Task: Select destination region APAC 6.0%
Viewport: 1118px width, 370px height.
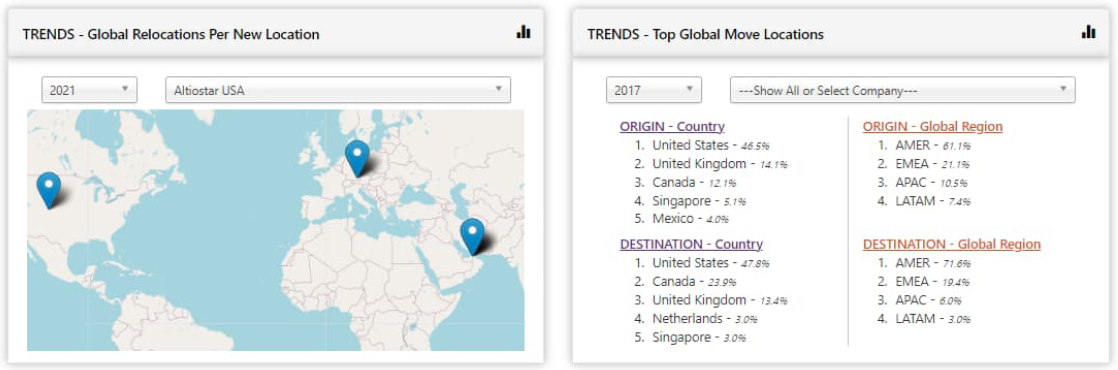Action: click(929, 300)
